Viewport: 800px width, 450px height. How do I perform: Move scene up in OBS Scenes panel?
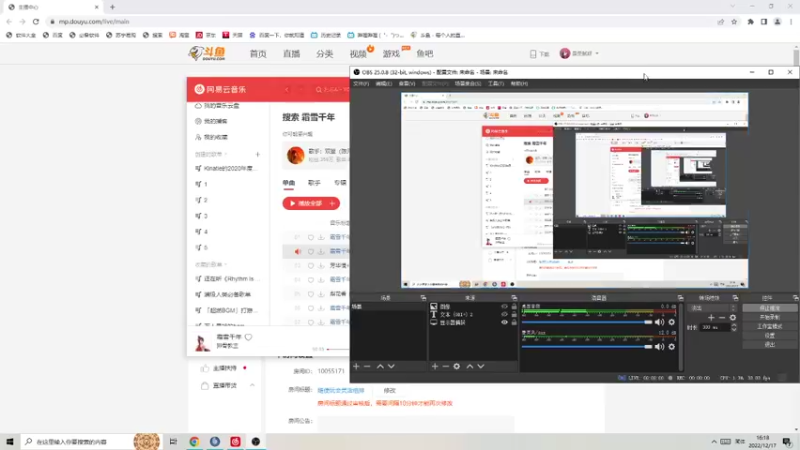(x=380, y=366)
